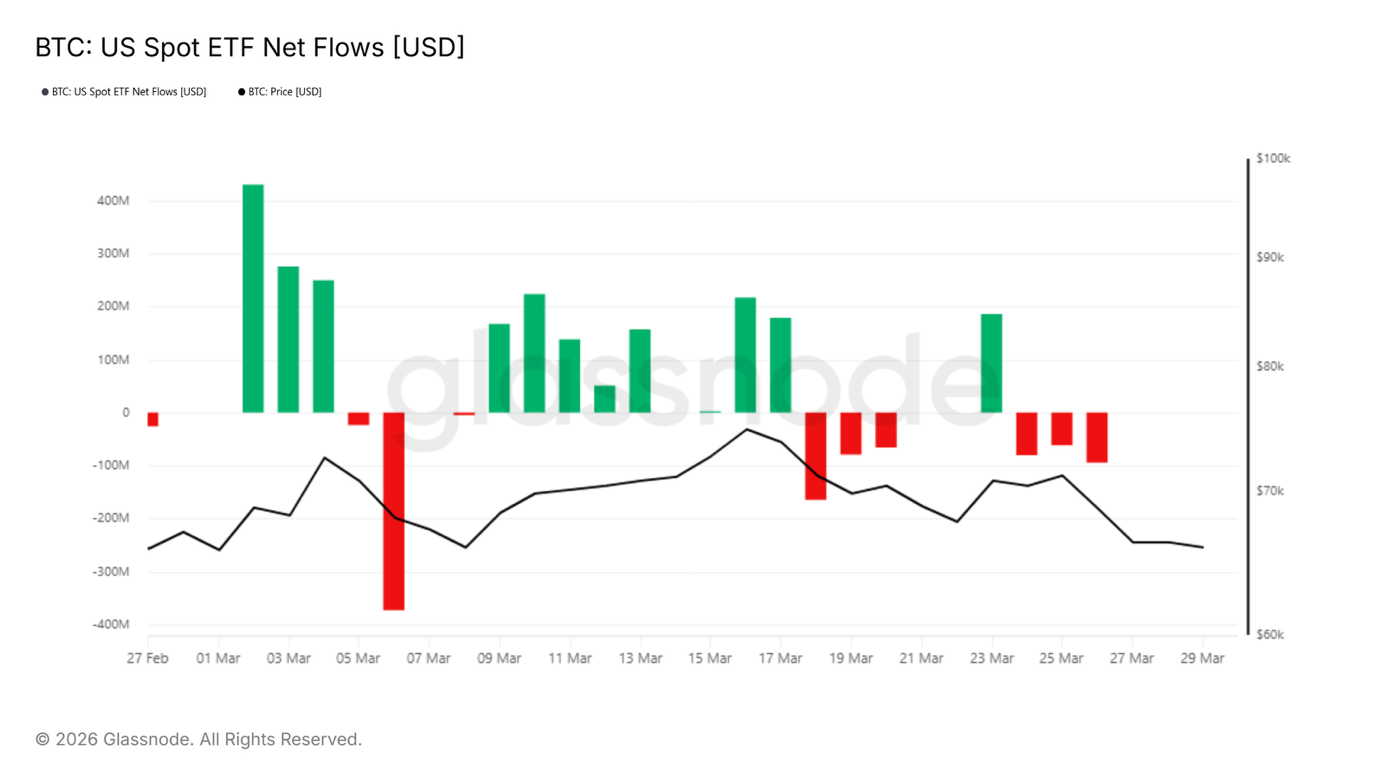Click the green bar on 23 Mar

coord(991,363)
